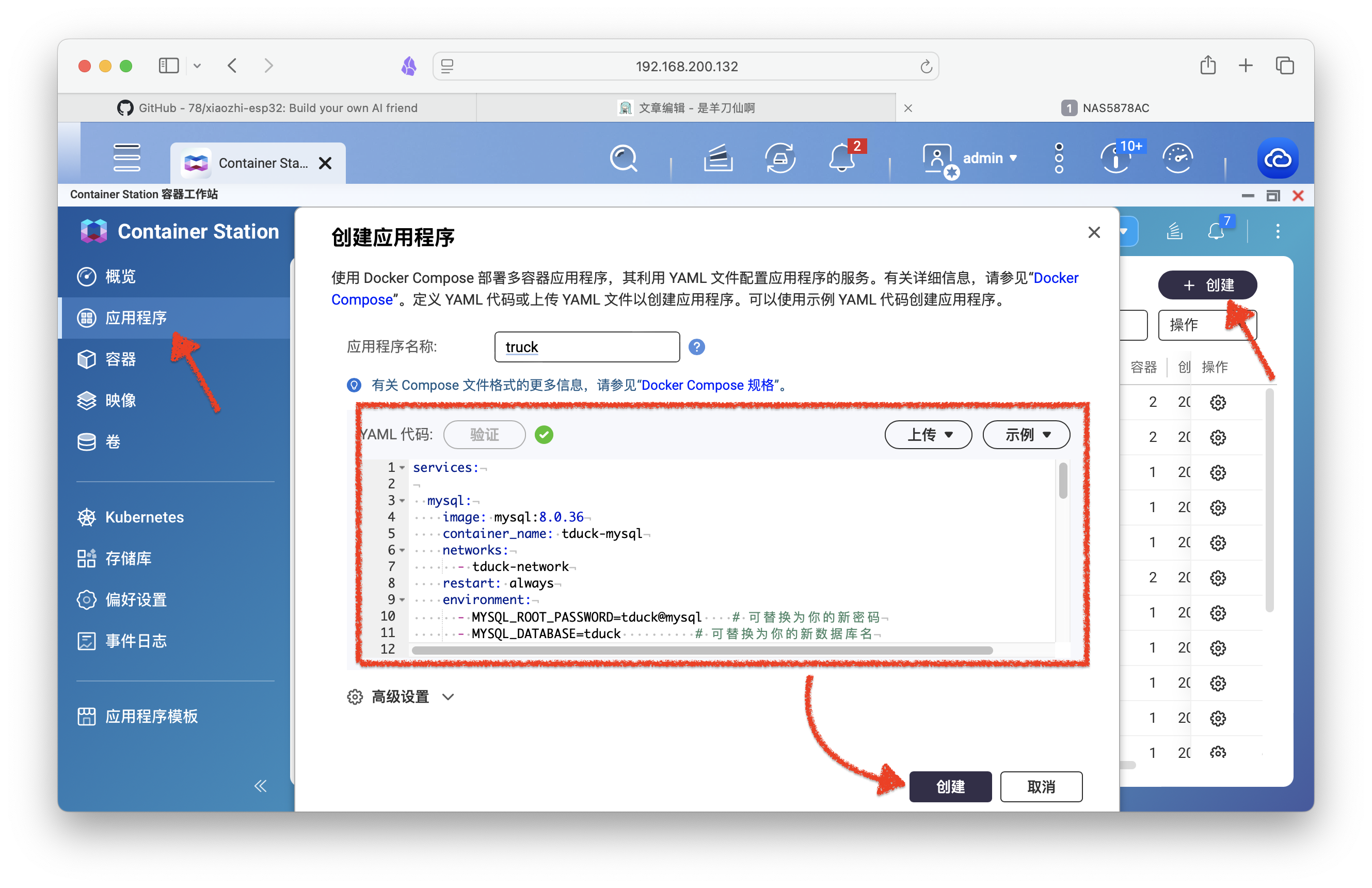Toggle the YAML validation checkmark
Image resolution: width=1372 pixels, height=888 pixels.
click(545, 434)
